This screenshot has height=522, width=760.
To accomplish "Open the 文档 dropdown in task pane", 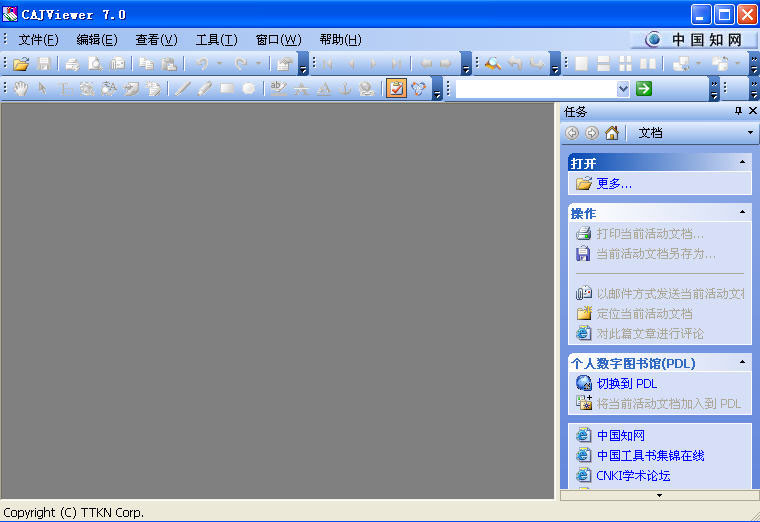I will (750, 133).
